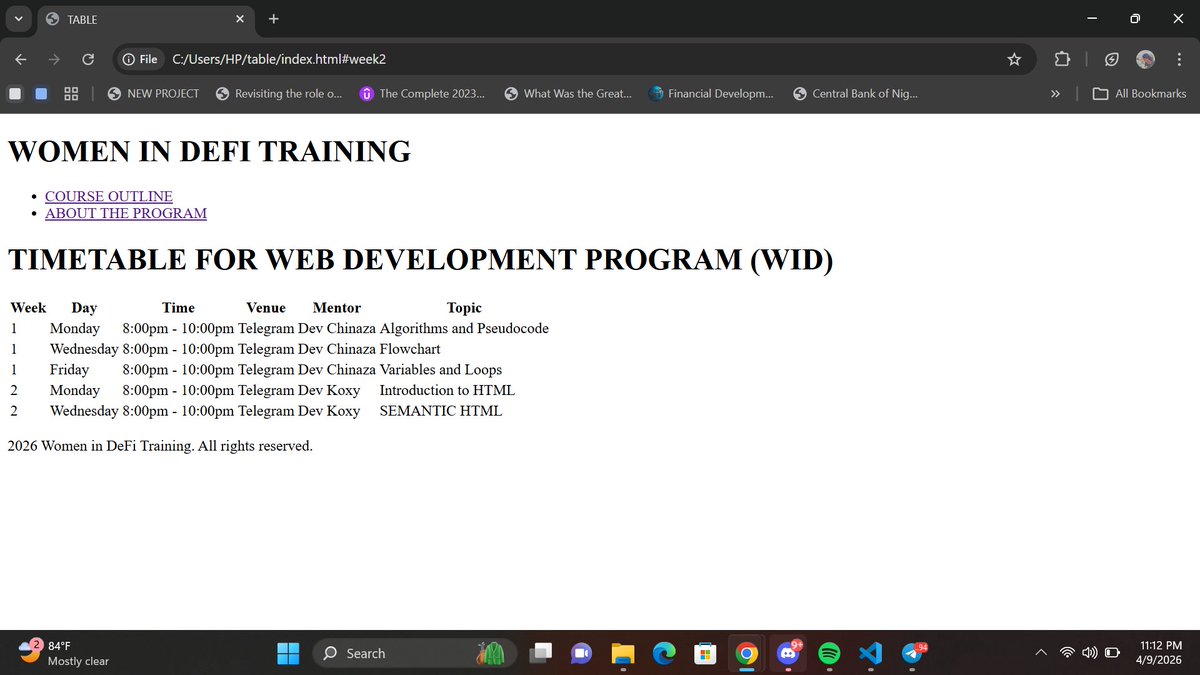Expand hidden icons in the system tray
This screenshot has height=675, width=1200.
pos(1040,653)
